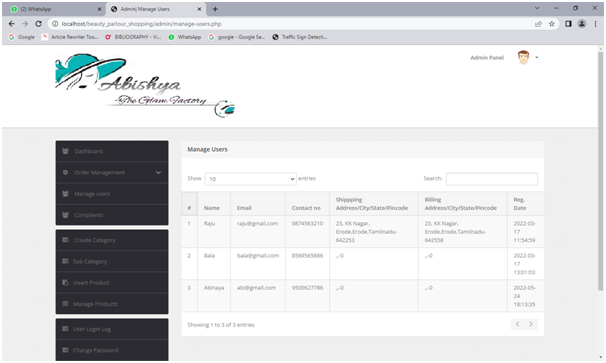Click the Search input field
The width and height of the screenshot is (606, 363).
492,179
